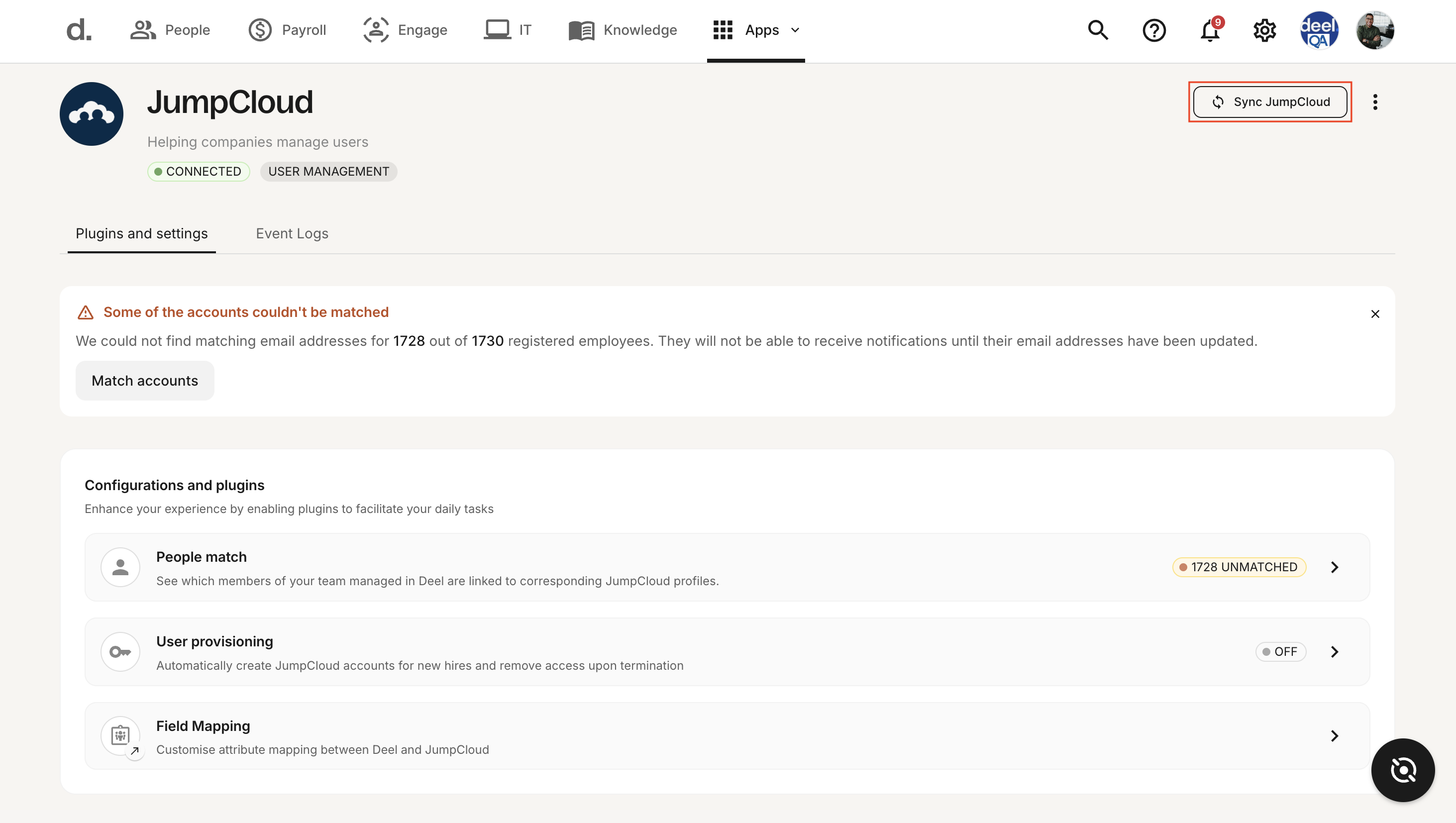Open the user profile photo menu
The image size is (1456, 823).
tap(1374, 30)
